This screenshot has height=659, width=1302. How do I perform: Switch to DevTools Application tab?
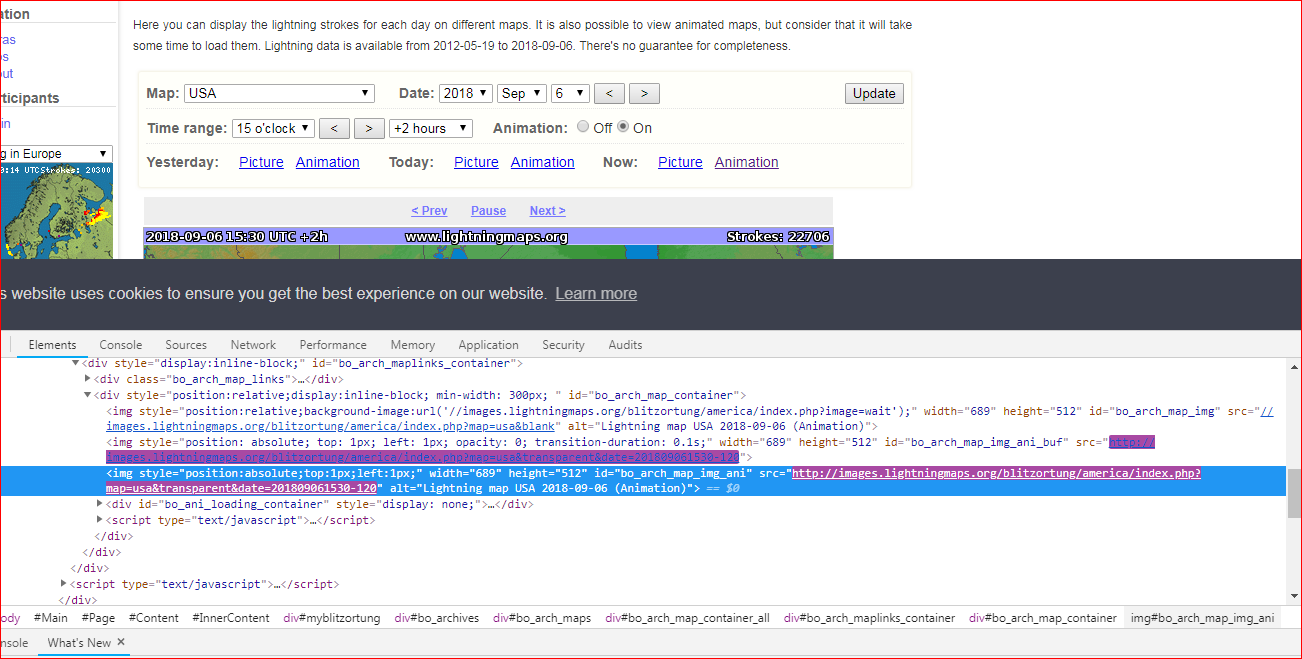pyautogui.click(x=488, y=345)
